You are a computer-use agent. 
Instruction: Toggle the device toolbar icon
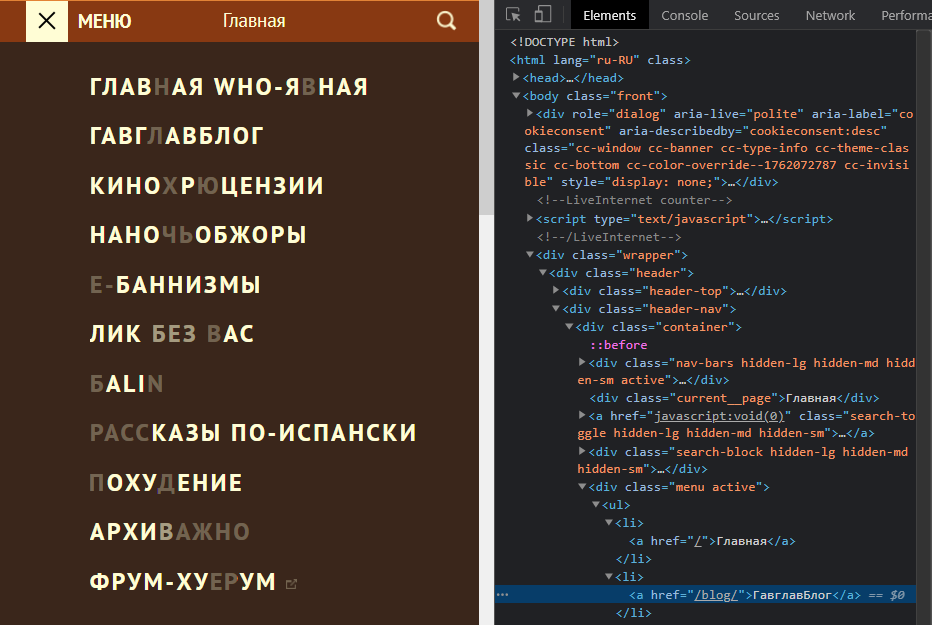[543, 15]
